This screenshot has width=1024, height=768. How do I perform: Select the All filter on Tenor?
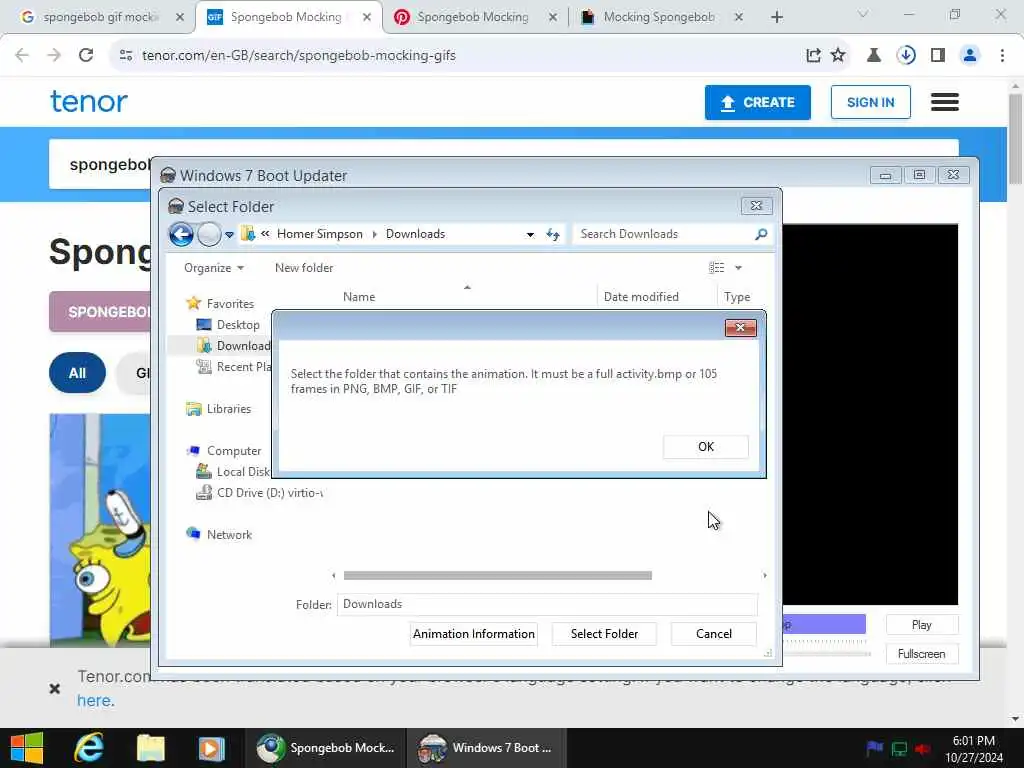(x=77, y=373)
